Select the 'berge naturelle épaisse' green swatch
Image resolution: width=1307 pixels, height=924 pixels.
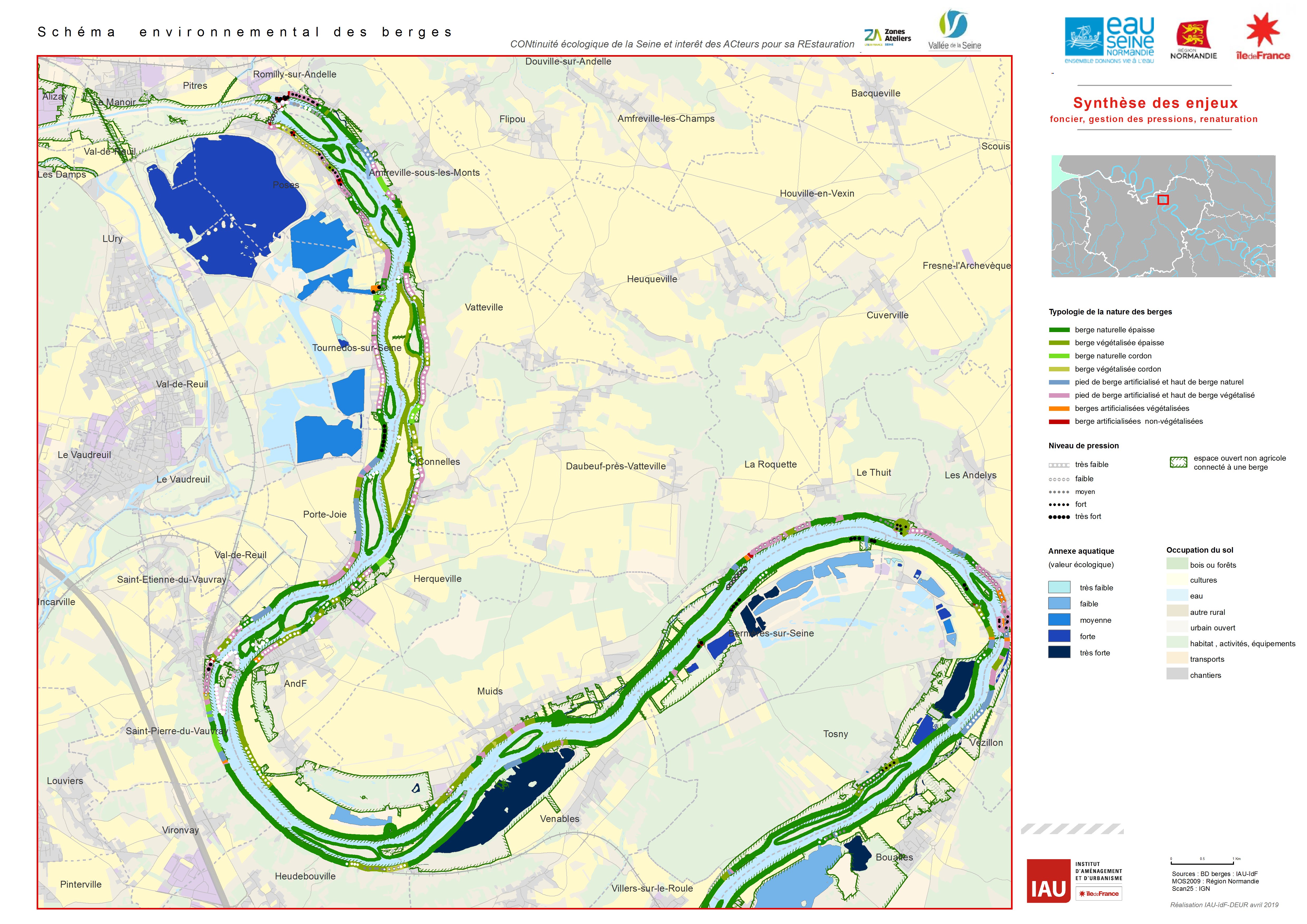click(x=1059, y=330)
